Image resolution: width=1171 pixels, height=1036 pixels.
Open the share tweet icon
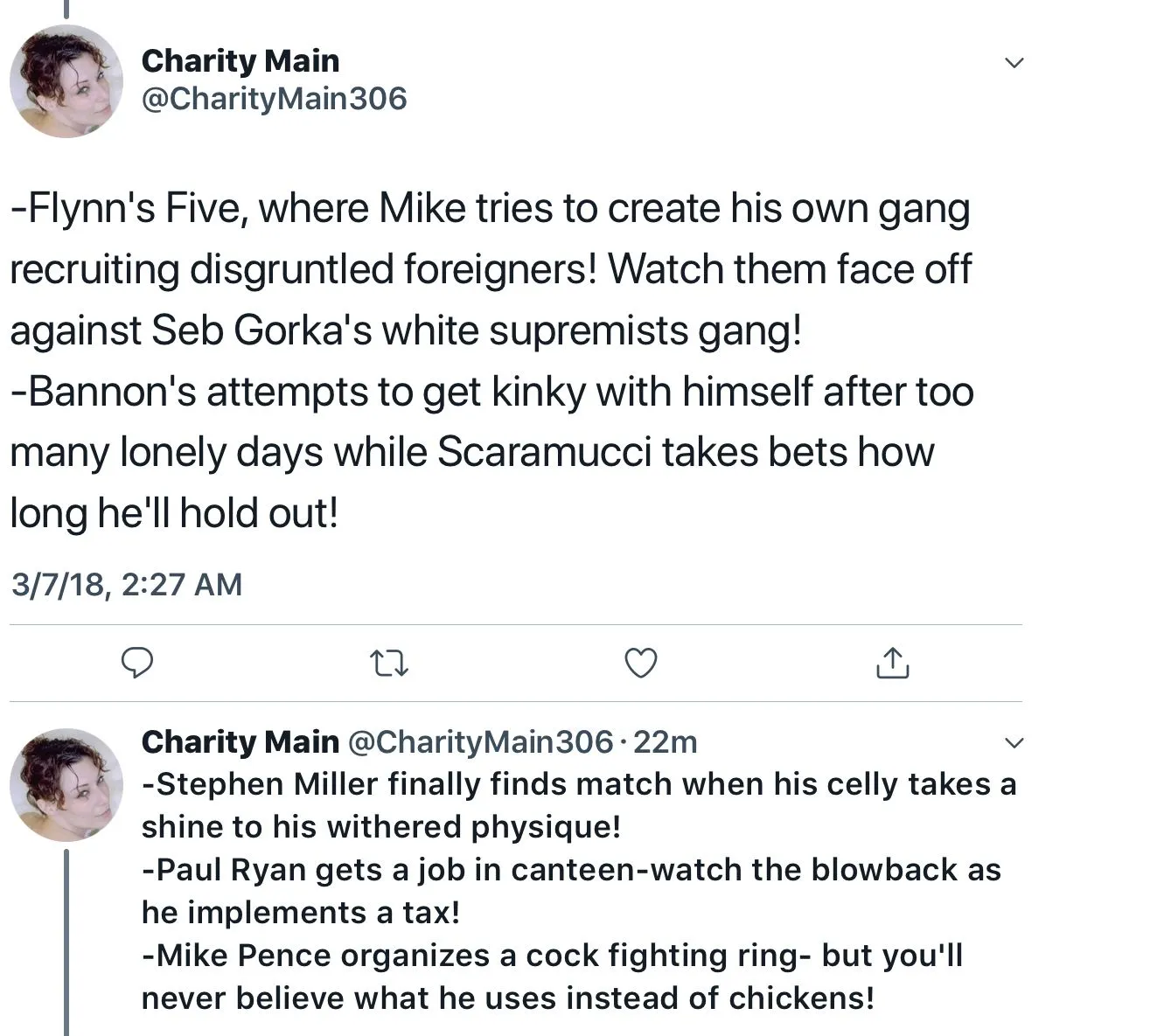[892, 664]
